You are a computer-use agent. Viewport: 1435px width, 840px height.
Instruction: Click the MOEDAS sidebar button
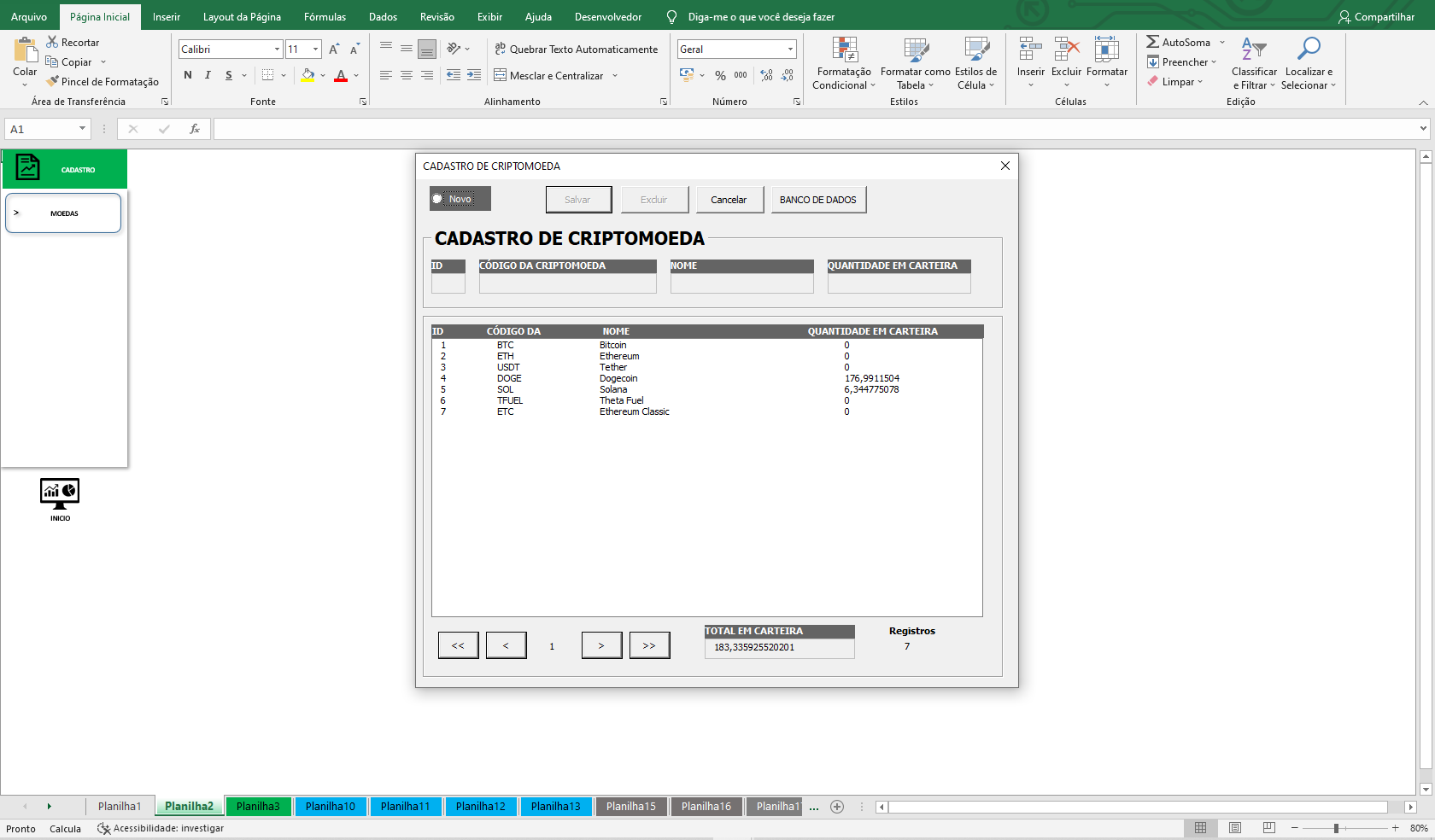click(x=63, y=213)
